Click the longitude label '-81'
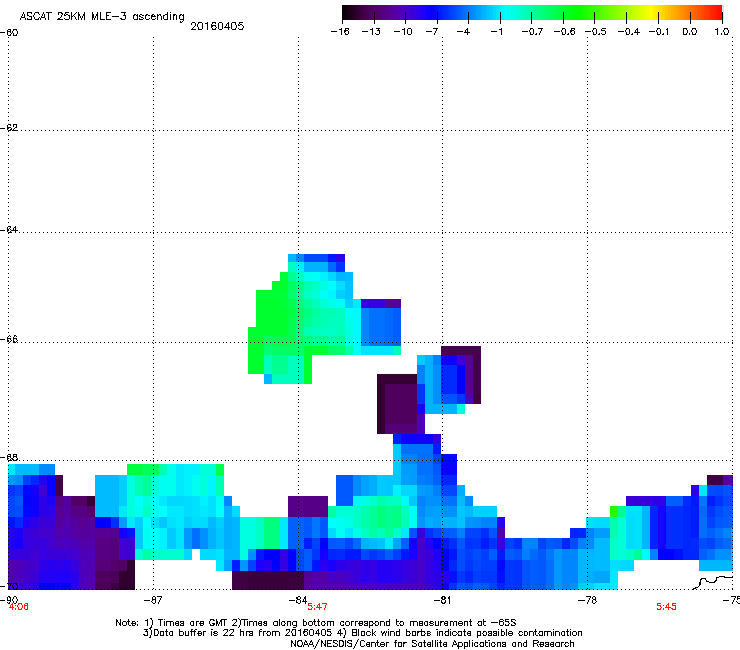The image size is (740, 650). coord(442,600)
